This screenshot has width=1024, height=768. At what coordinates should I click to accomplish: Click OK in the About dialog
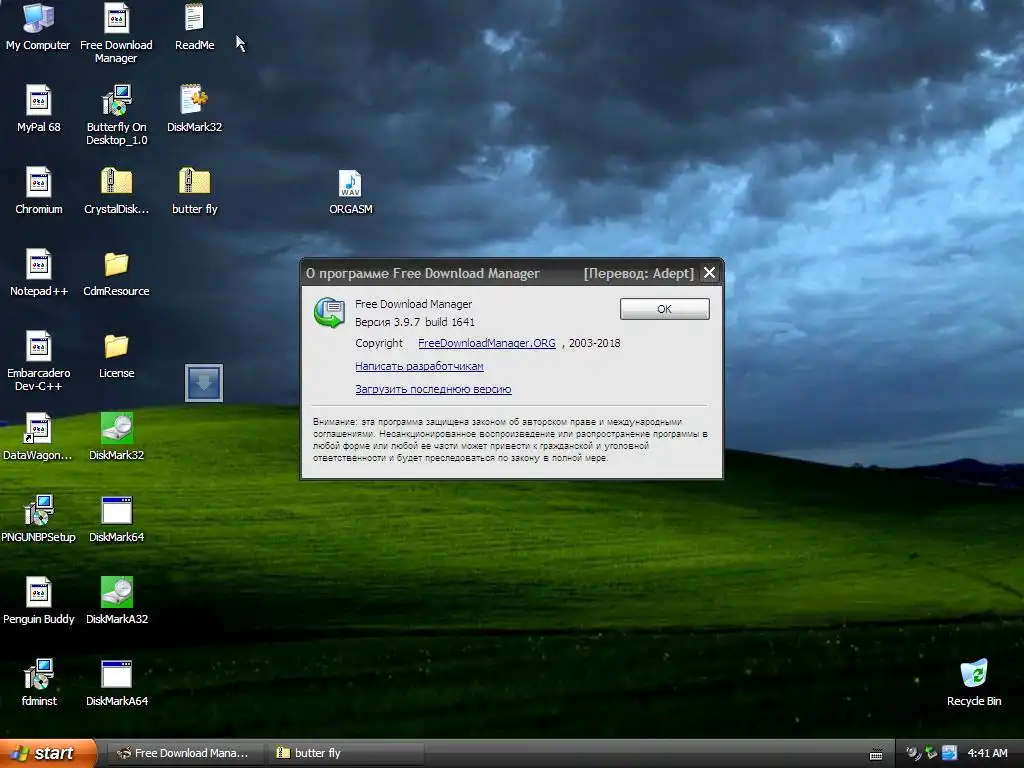click(665, 309)
